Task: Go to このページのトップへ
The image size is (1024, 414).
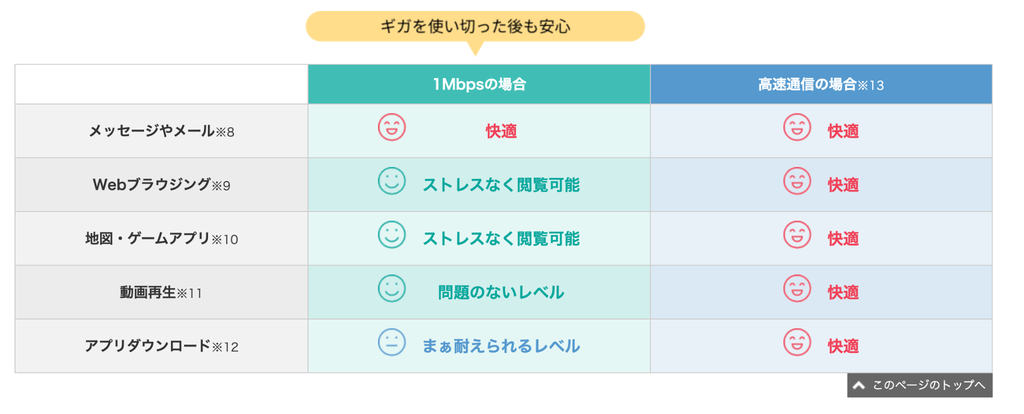Action: coord(920,385)
